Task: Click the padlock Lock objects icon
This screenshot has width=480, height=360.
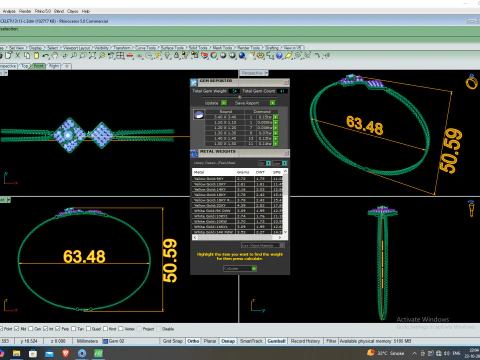Action: (x=176, y=56)
